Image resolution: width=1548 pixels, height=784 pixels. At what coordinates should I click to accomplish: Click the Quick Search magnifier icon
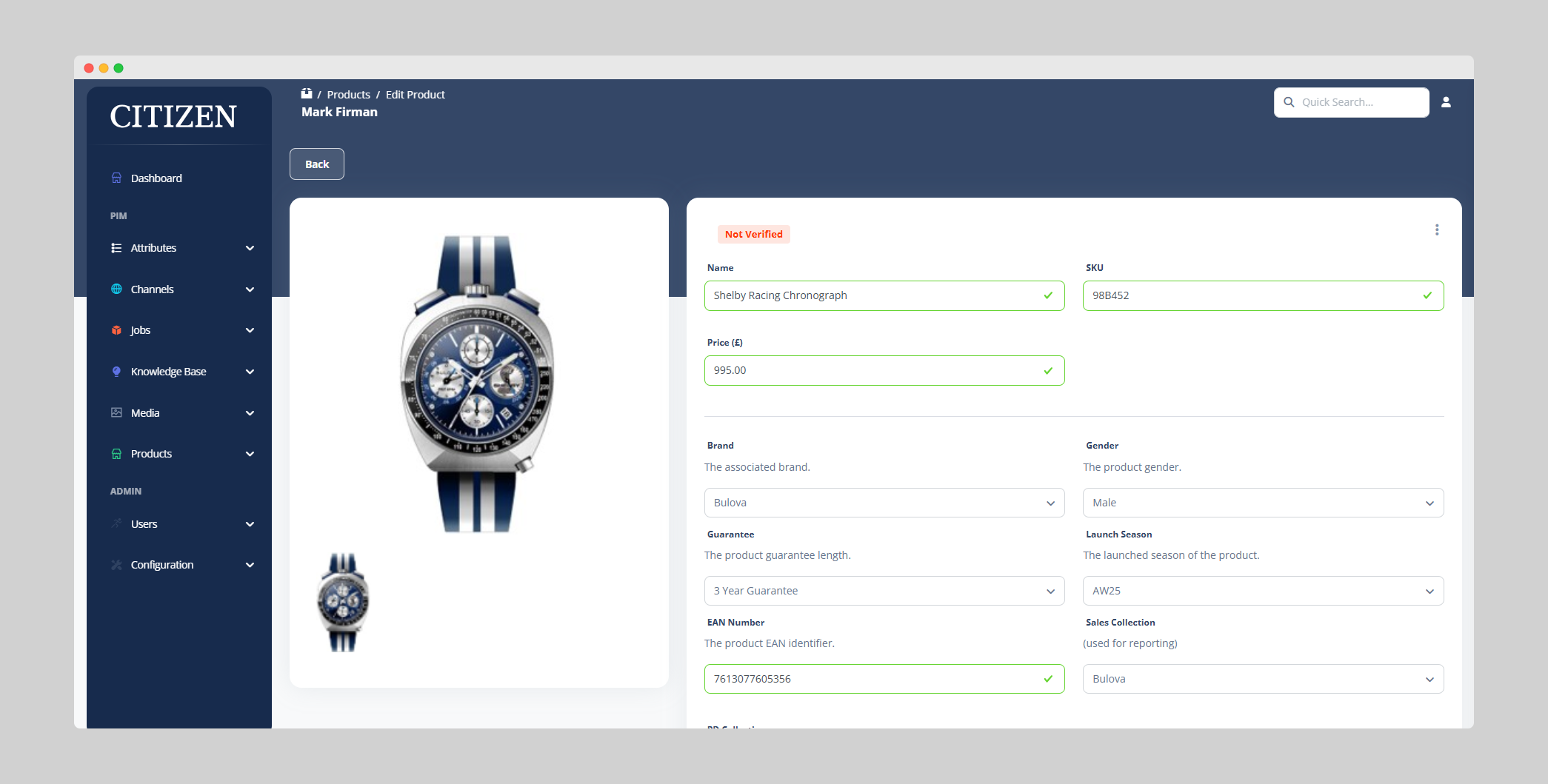(1289, 102)
